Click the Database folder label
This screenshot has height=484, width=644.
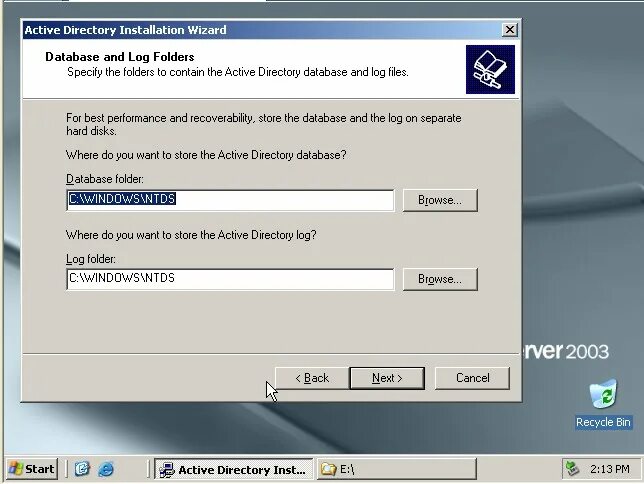105,179
